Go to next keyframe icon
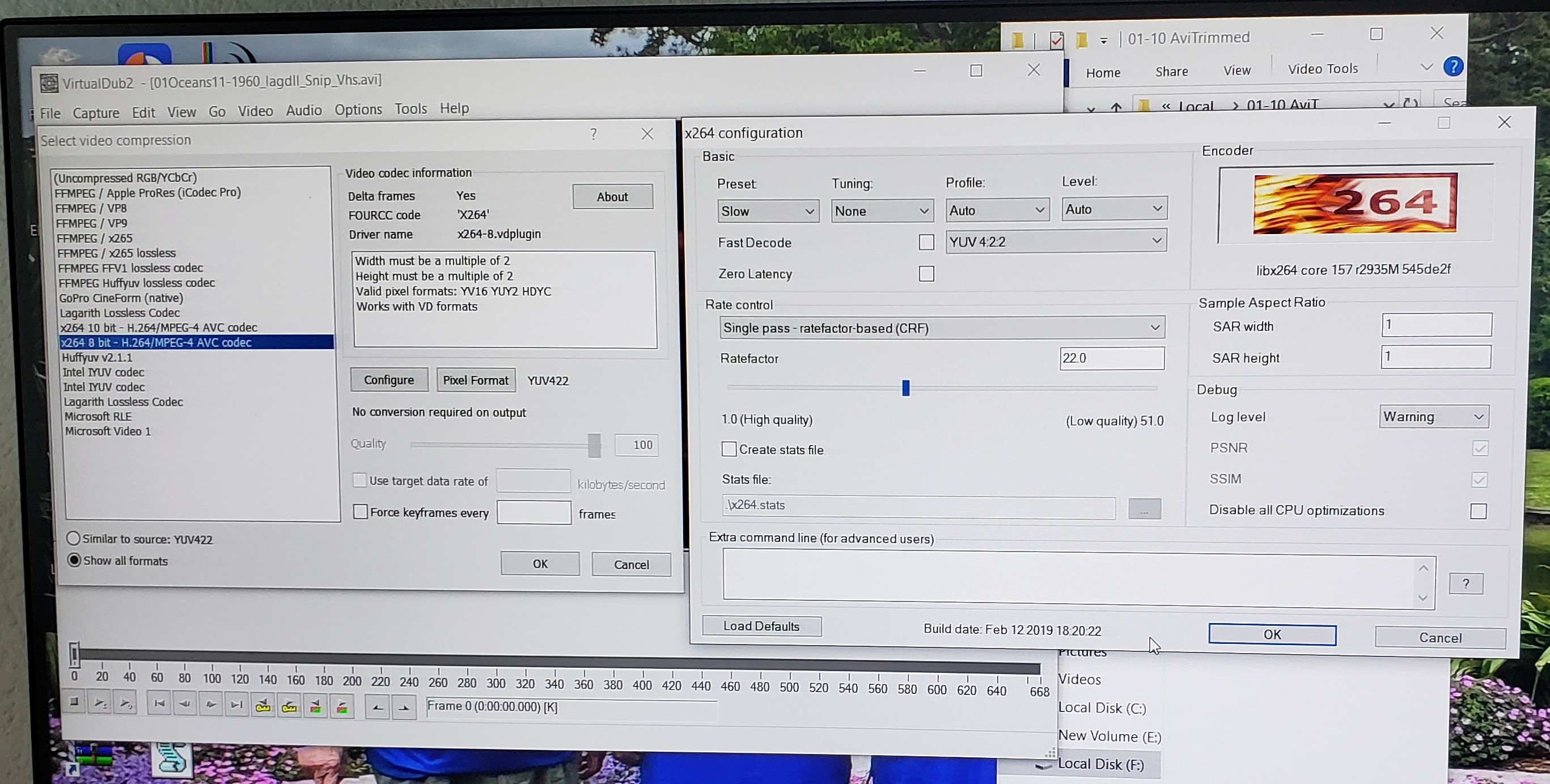 (x=290, y=706)
